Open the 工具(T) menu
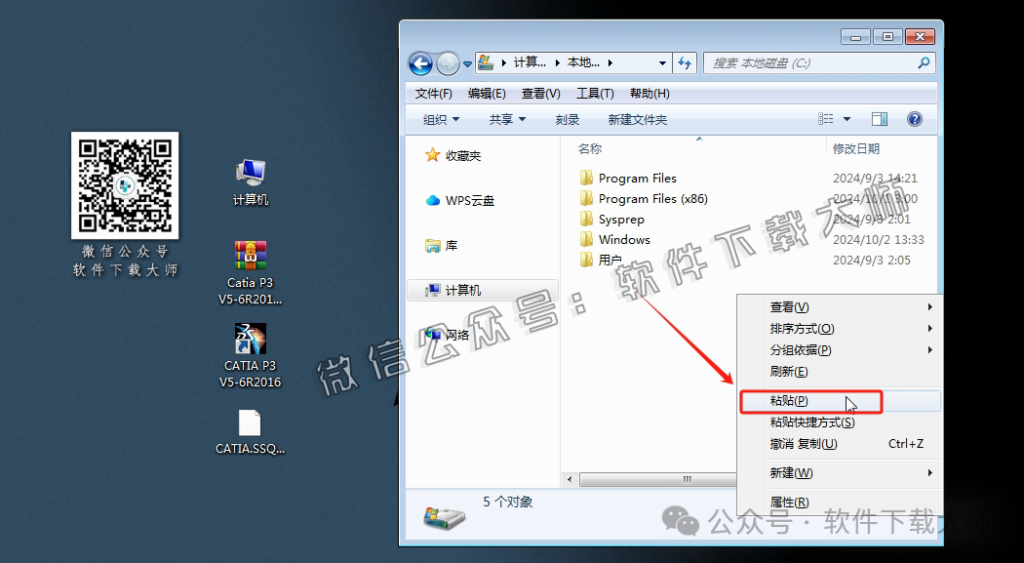Screen dimensions: 1024x563 (x=595, y=93)
